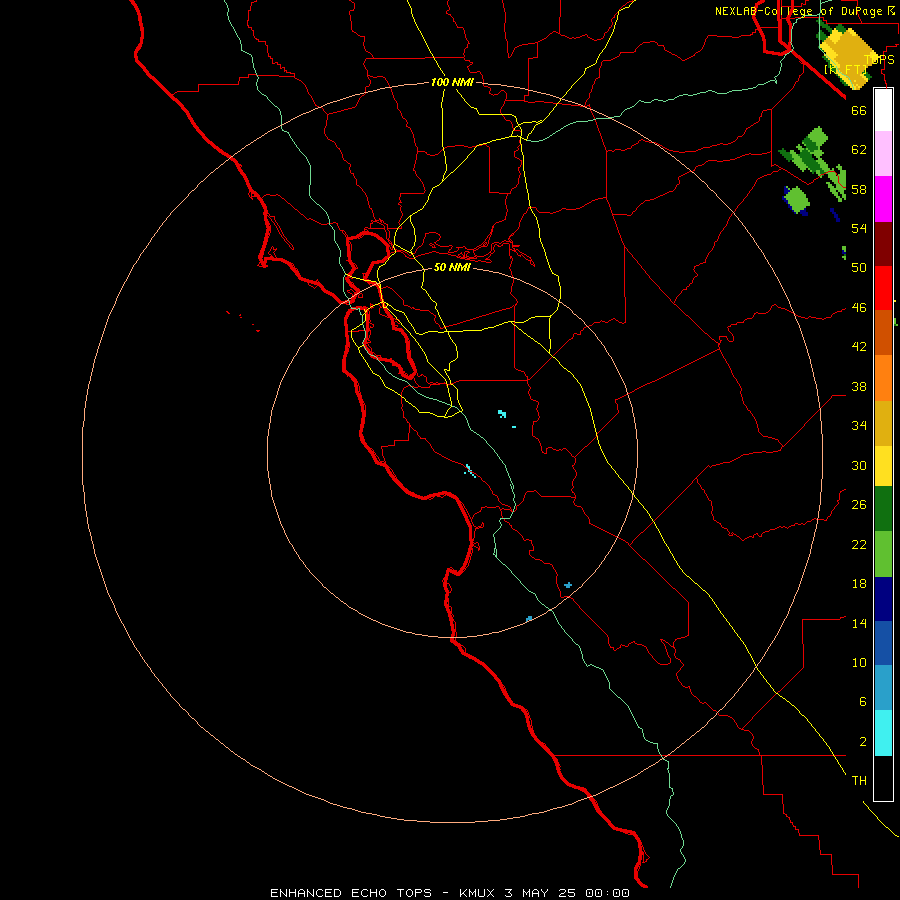The width and height of the screenshot is (900, 900).
Task: Select the light green legend band
Action: pos(883,554)
